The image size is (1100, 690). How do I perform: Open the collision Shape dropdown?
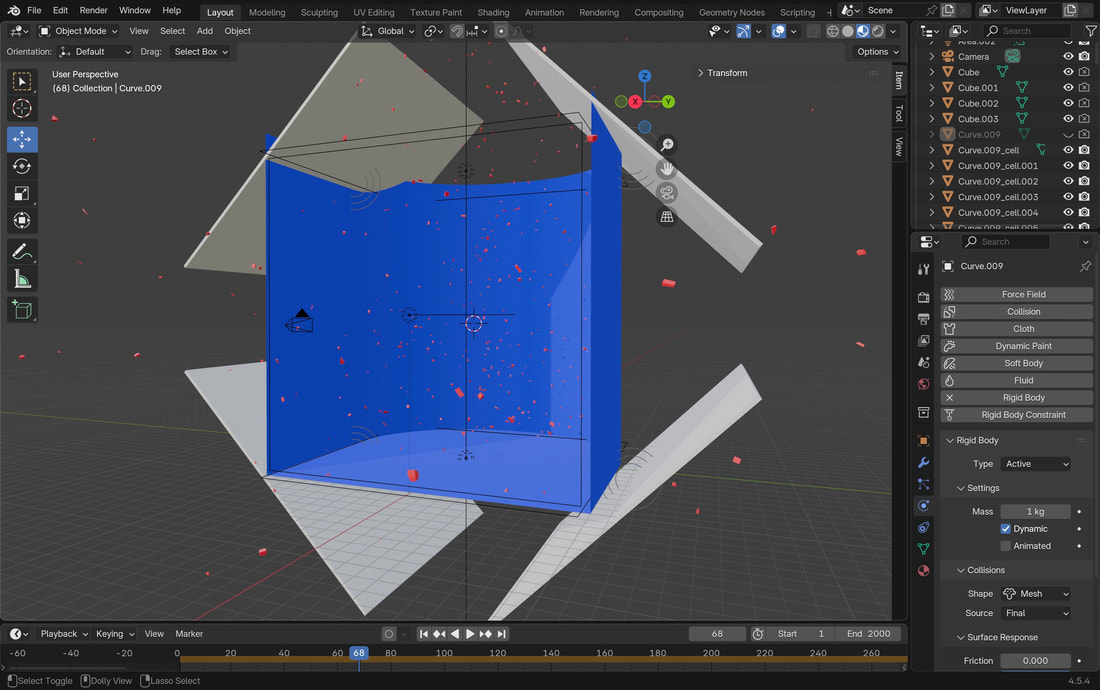(1036, 594)
